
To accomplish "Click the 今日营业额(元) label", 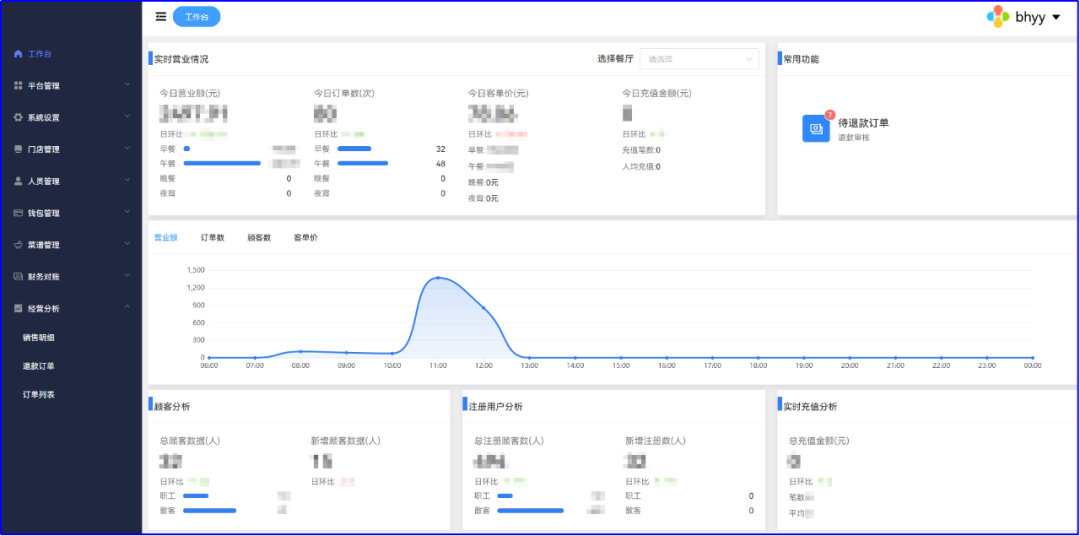I will (x=190, y=93).
